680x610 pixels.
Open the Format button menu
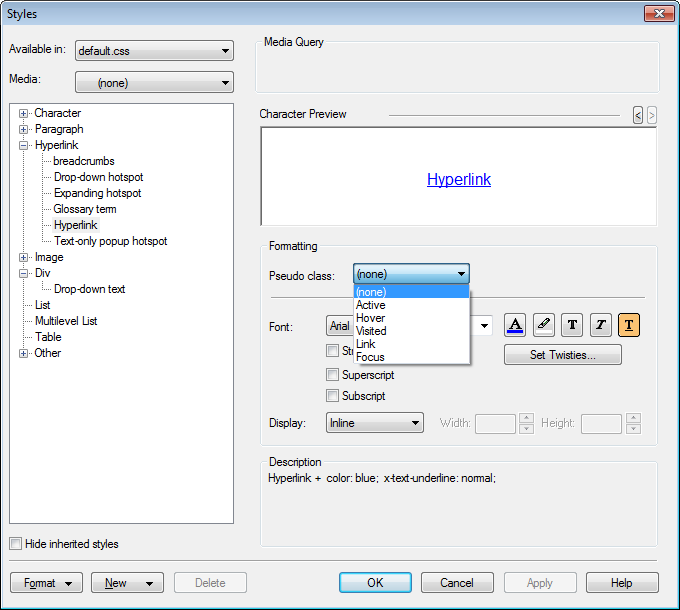tap(46, 583)
